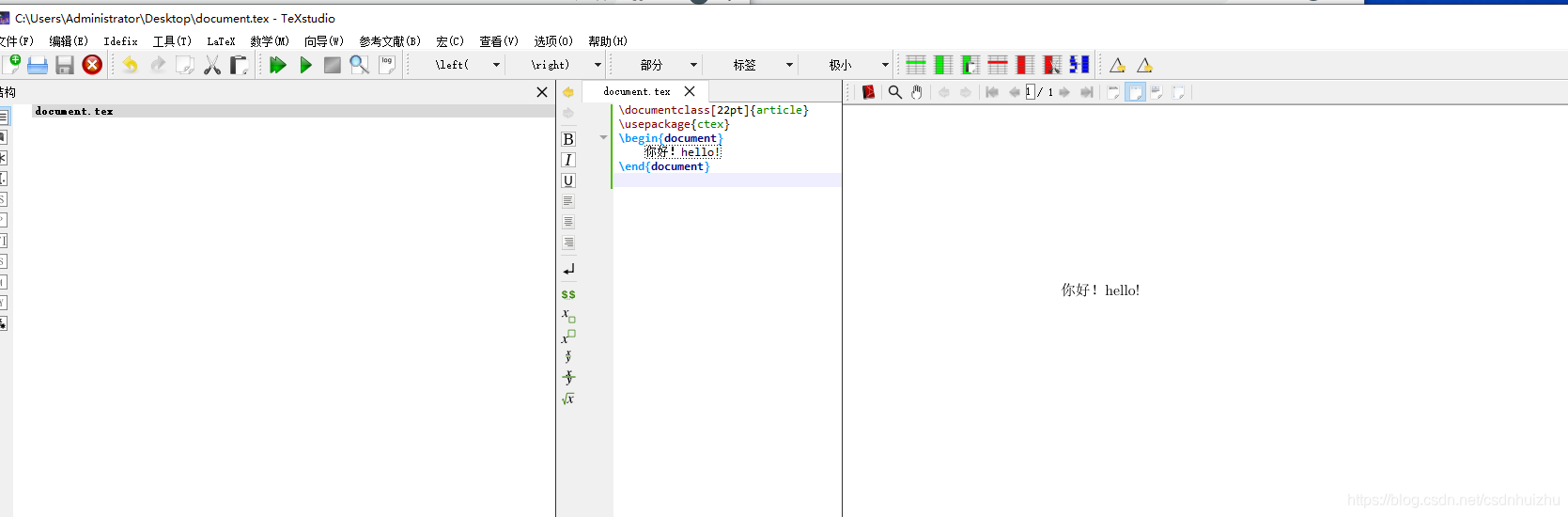
Task: Stop compilation with the gray square
Action: pos(333,65)
